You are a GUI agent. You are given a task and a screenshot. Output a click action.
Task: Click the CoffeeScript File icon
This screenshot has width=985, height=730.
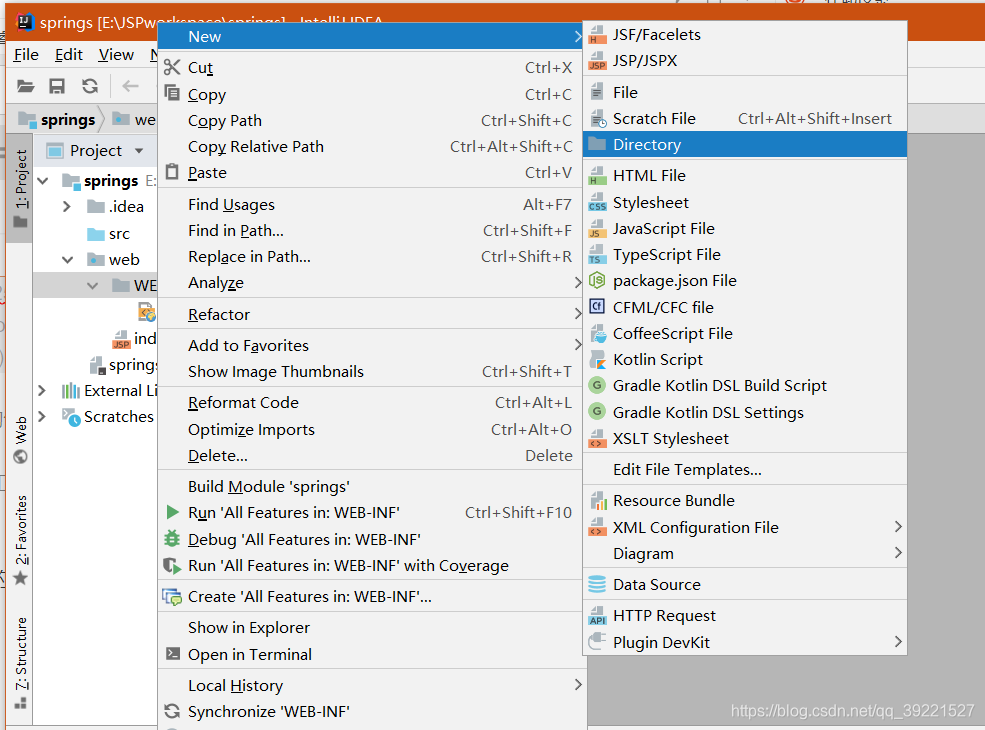pos(597,333)
